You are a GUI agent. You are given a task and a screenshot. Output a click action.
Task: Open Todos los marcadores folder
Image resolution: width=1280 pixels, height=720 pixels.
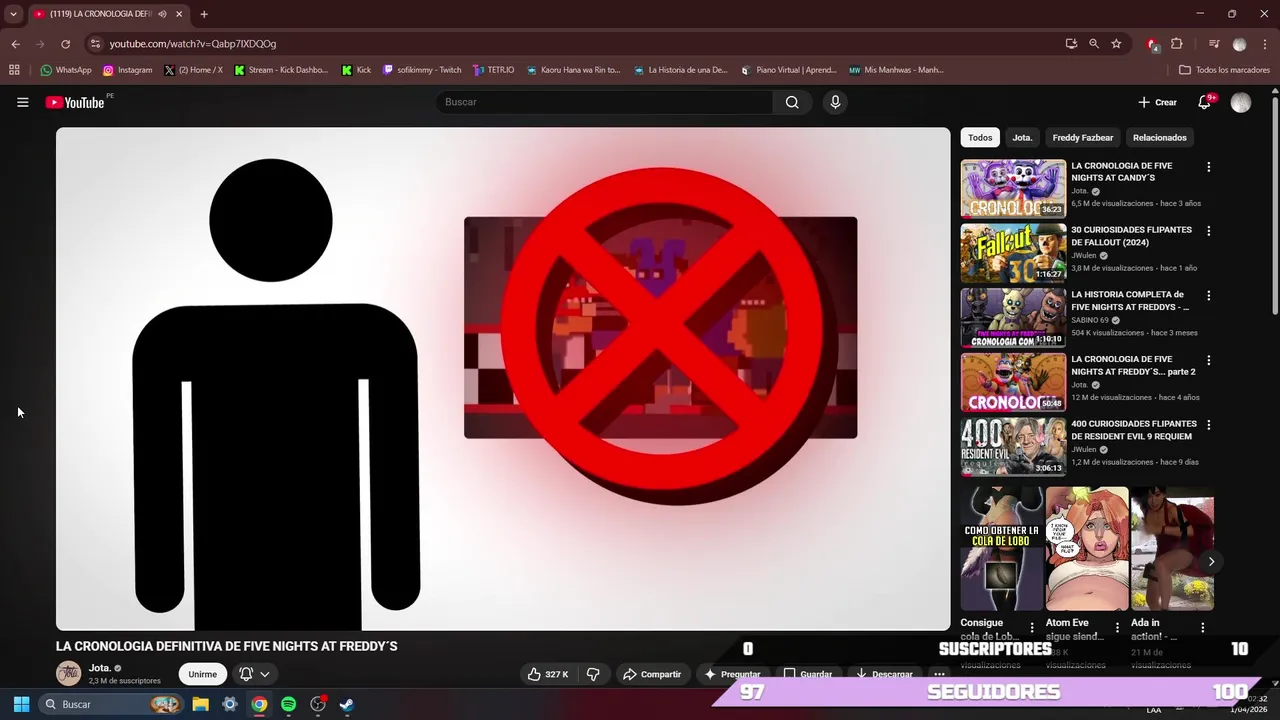(x=1224, y=70)
